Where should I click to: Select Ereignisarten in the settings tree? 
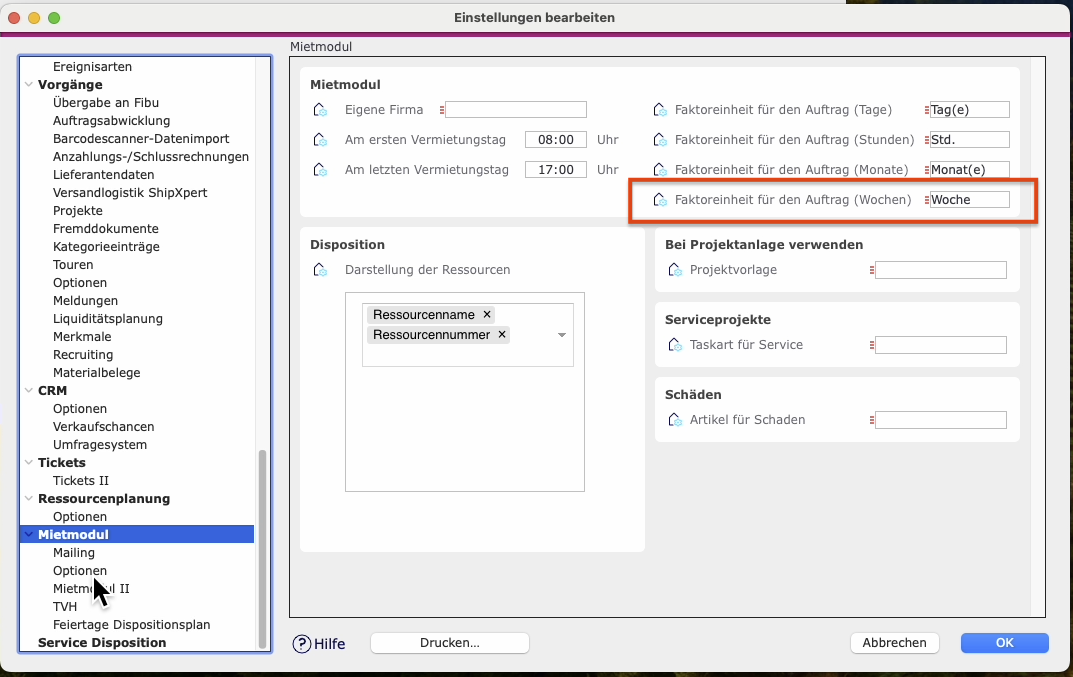pos(92,66)
